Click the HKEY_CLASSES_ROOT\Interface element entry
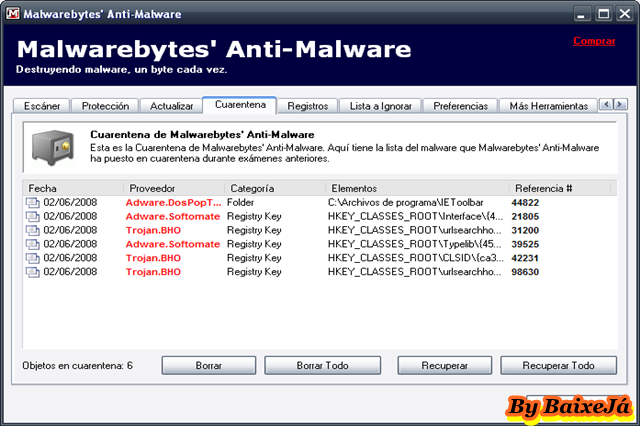 click(x=416, y=216)
